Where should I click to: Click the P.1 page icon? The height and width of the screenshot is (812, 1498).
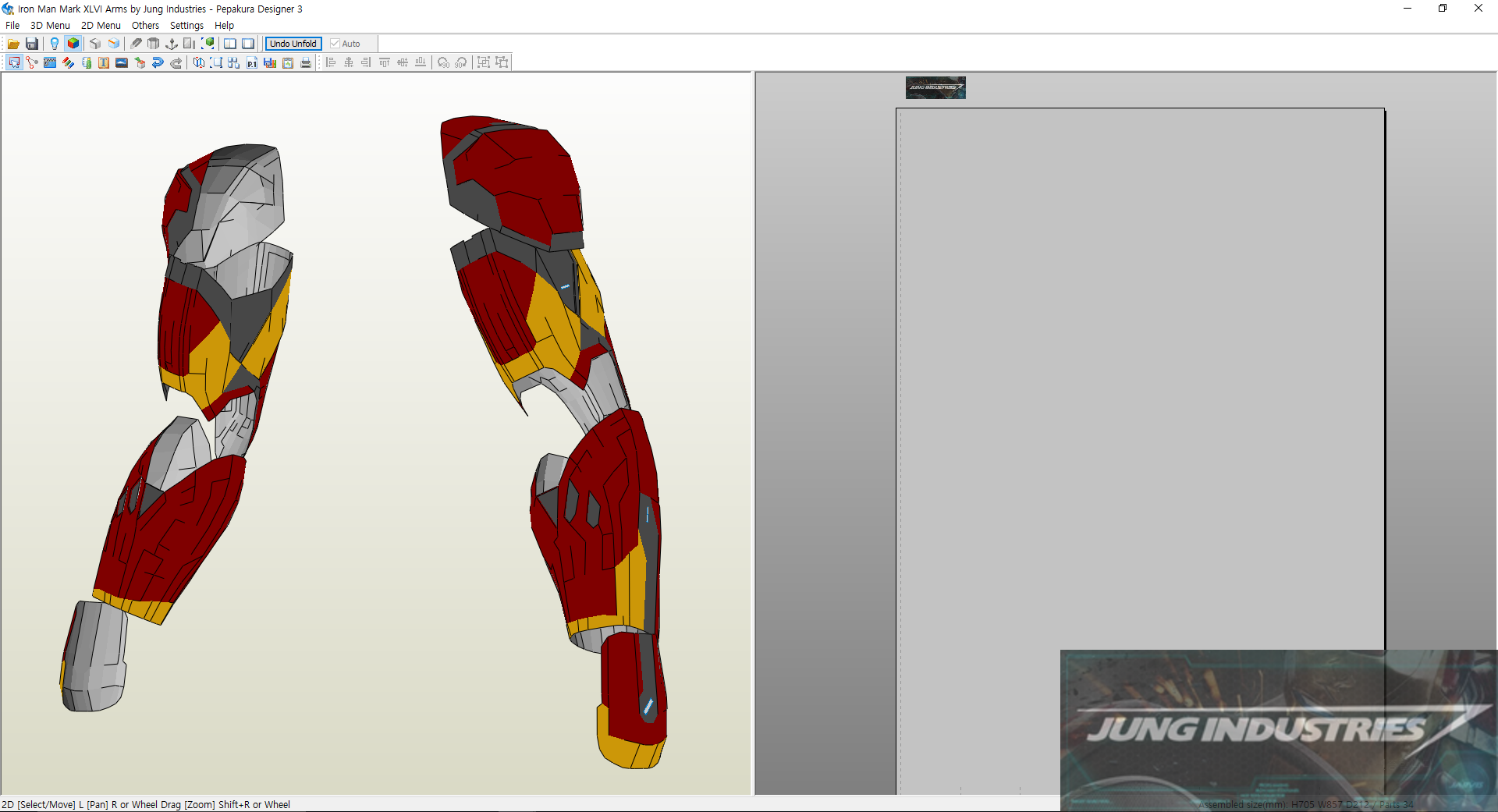[252, 62]
